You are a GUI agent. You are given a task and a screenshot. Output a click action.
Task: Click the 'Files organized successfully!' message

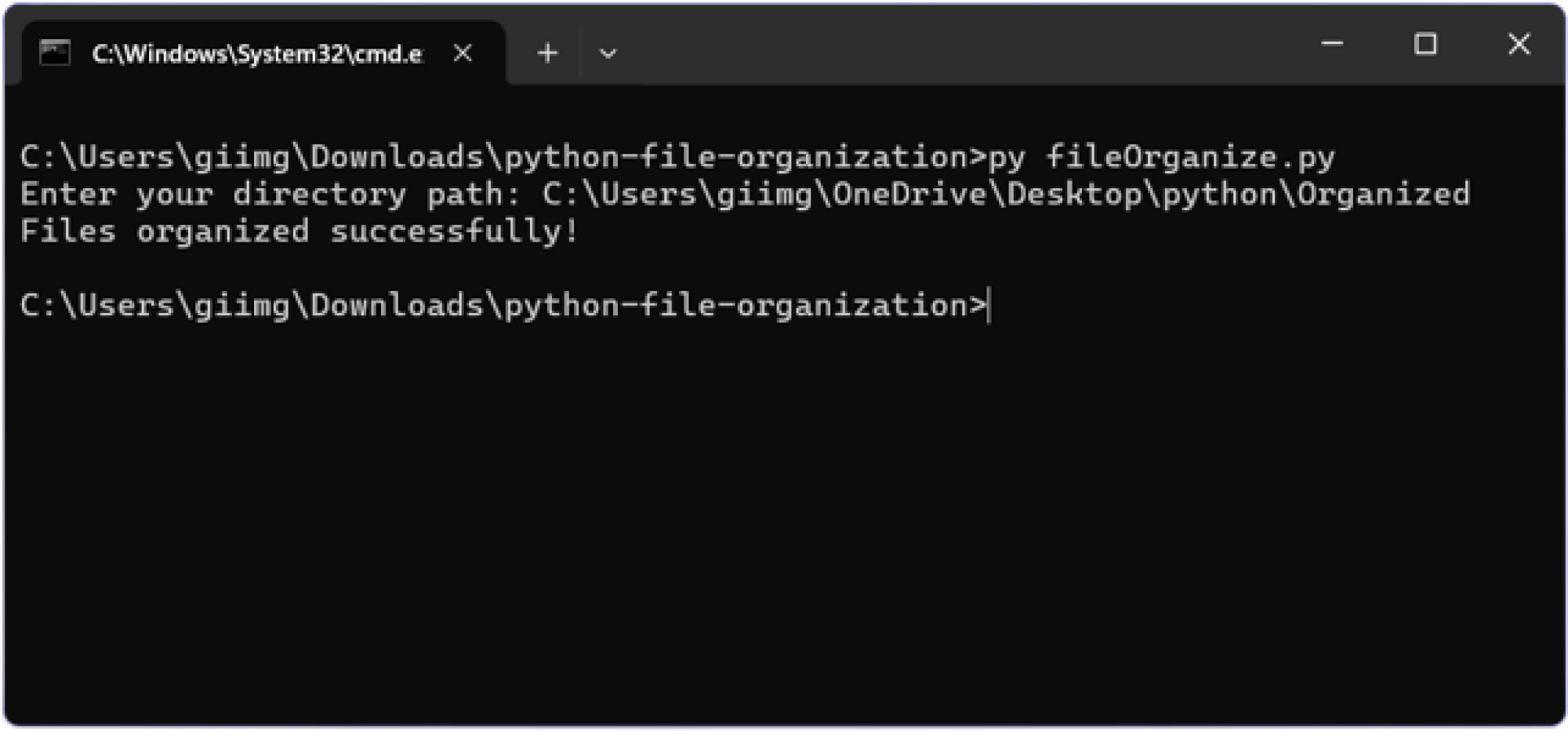point(298,231)
